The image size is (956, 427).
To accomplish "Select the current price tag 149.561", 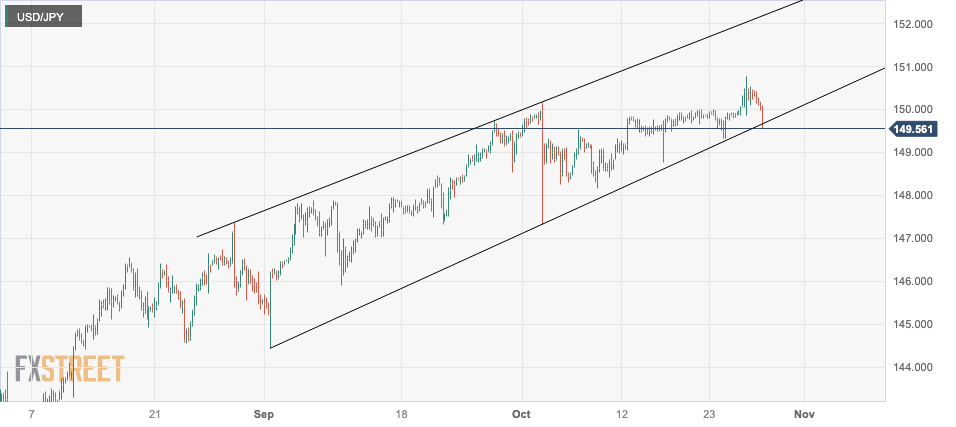I will 917,129.
